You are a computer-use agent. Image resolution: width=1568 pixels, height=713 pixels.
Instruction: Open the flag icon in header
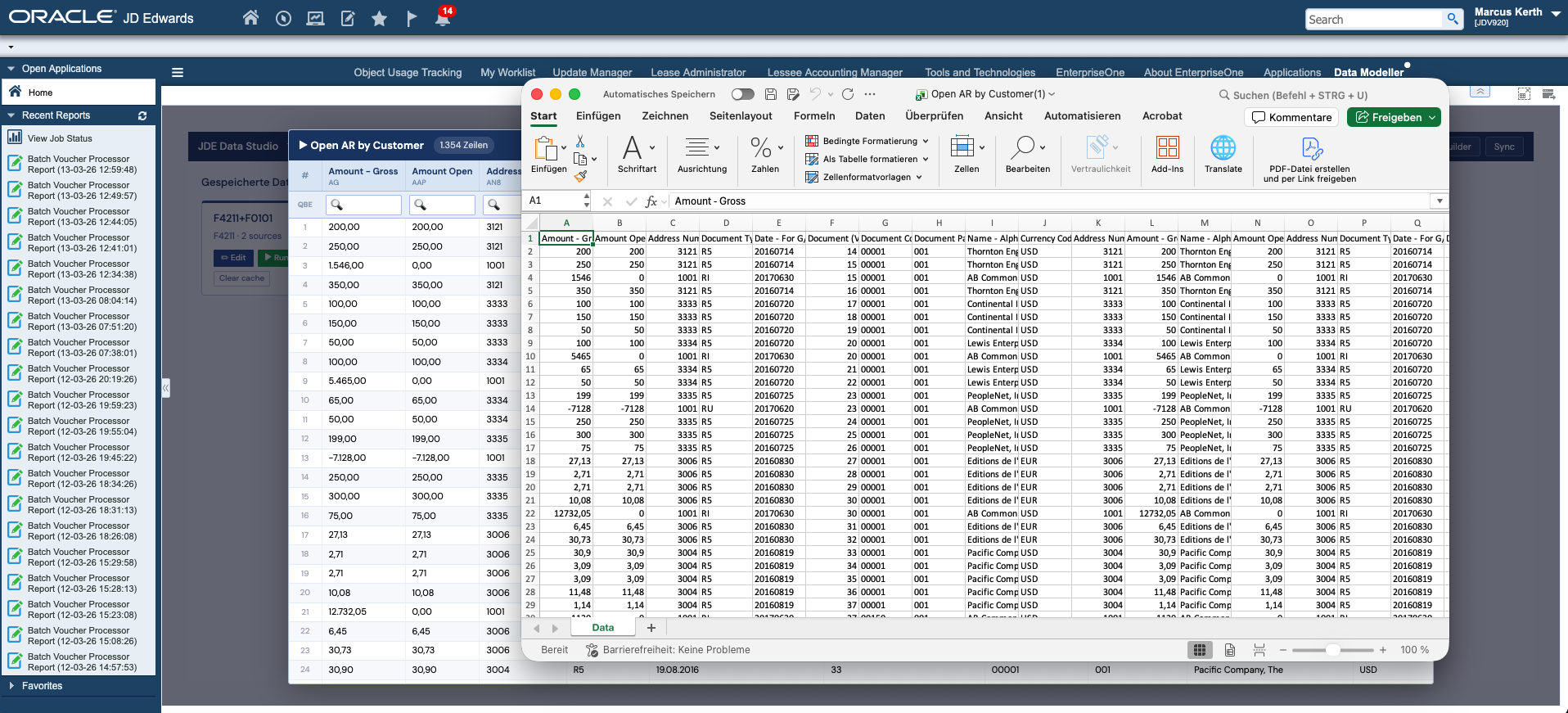pos(412,18)
